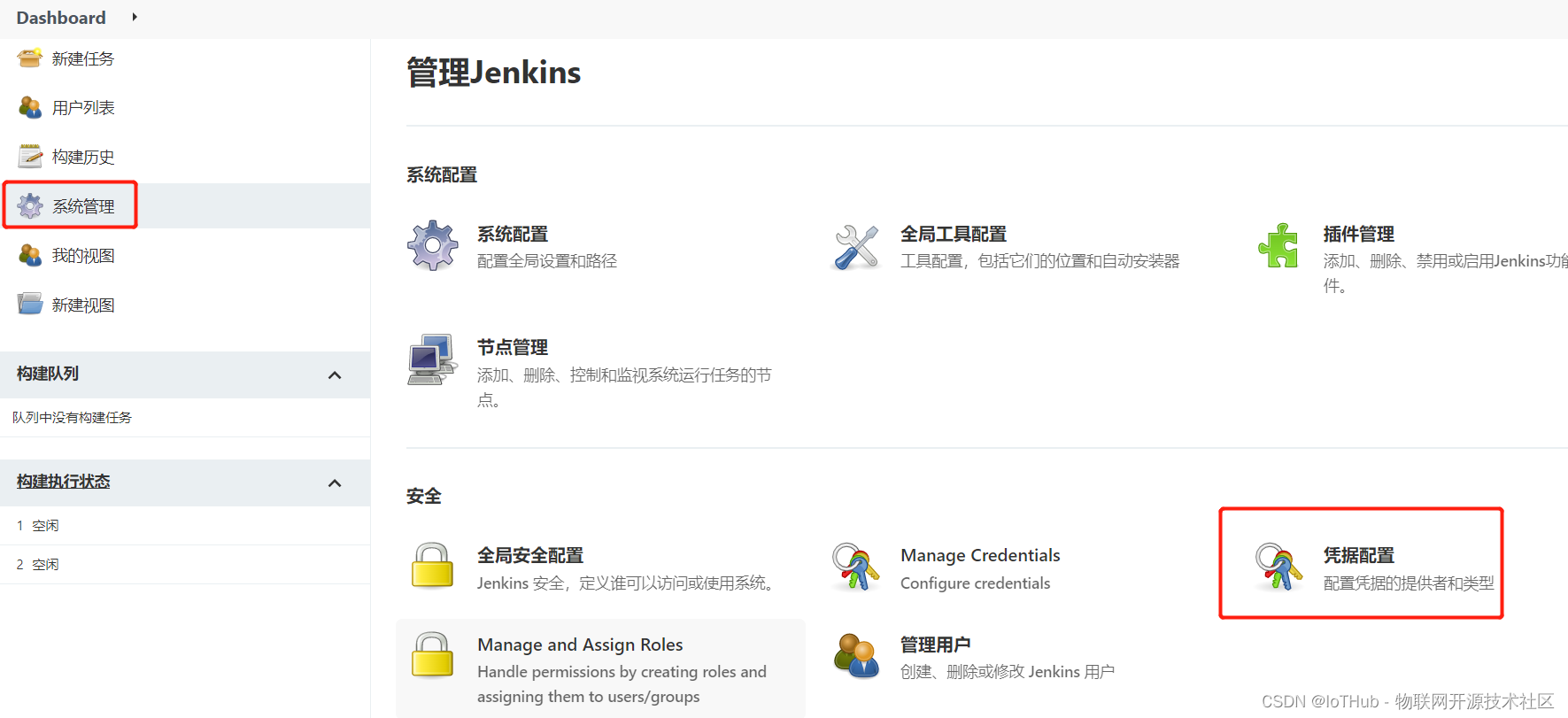Open the Dashboard breadcrumb dropdown arrow
The height and width of the screenshot is (718, 1568).
pos(135,17)
